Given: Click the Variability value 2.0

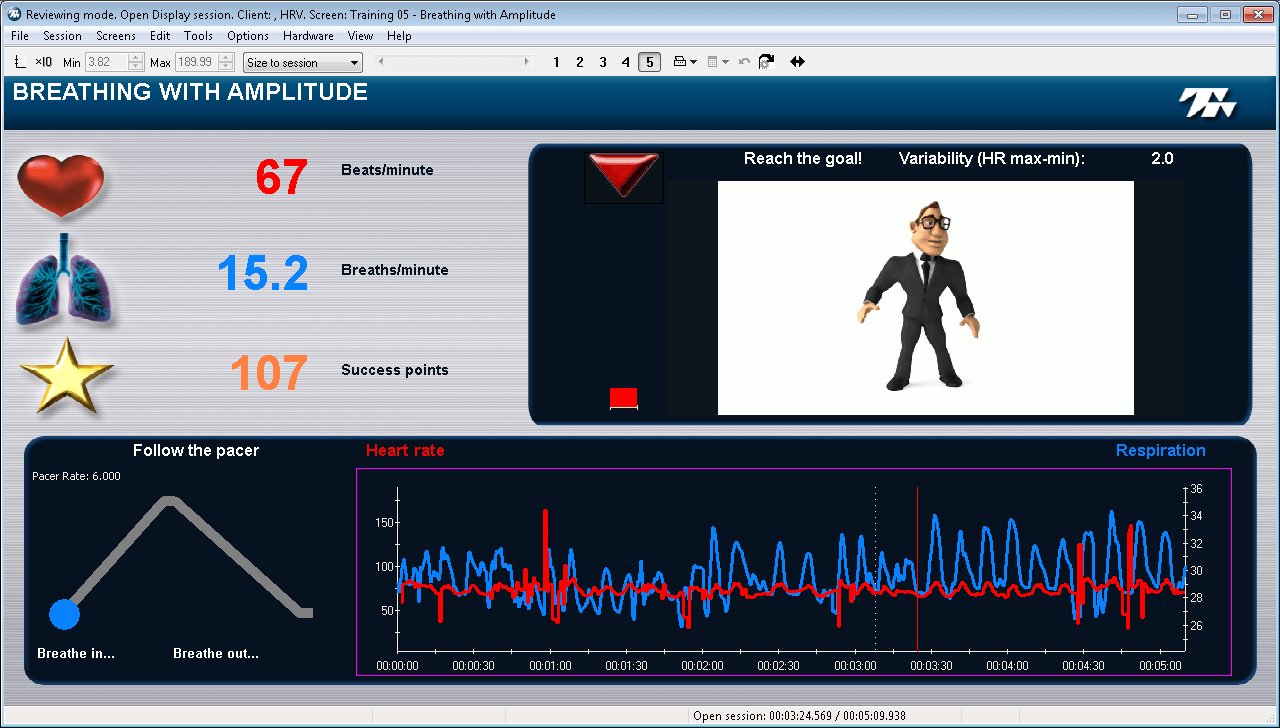Looking at the screenshot, I should pyautogui.click(x=1162, y=158).
